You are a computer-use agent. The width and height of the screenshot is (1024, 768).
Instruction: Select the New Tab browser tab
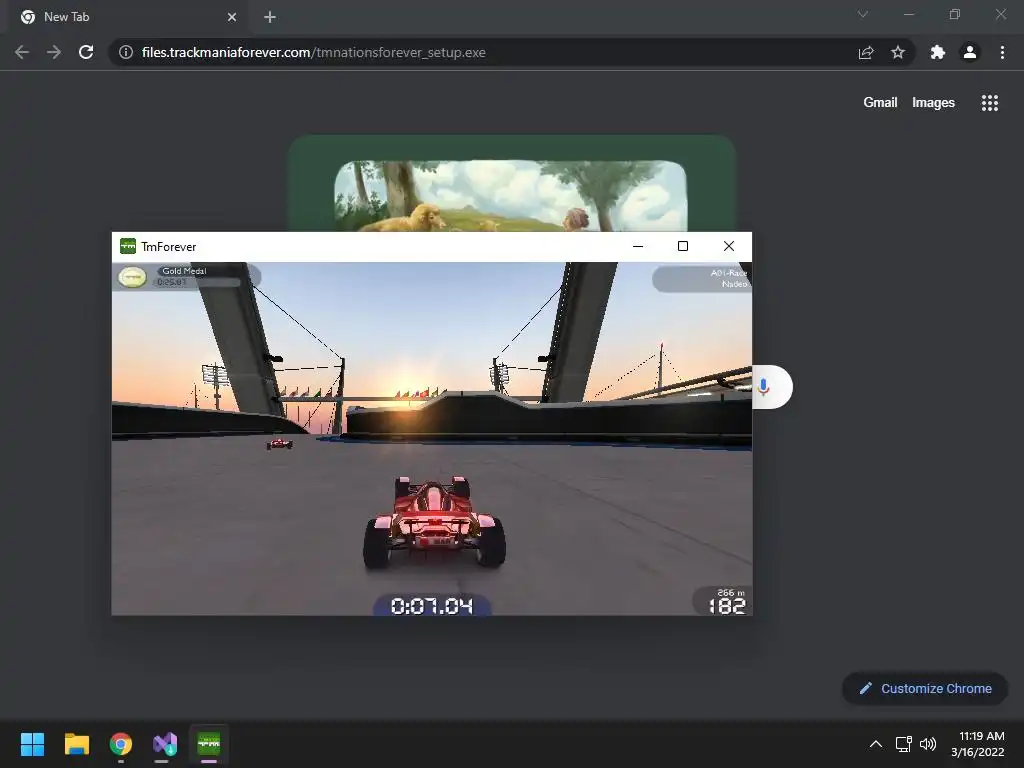pyautogui.click(x=129, y=17)
